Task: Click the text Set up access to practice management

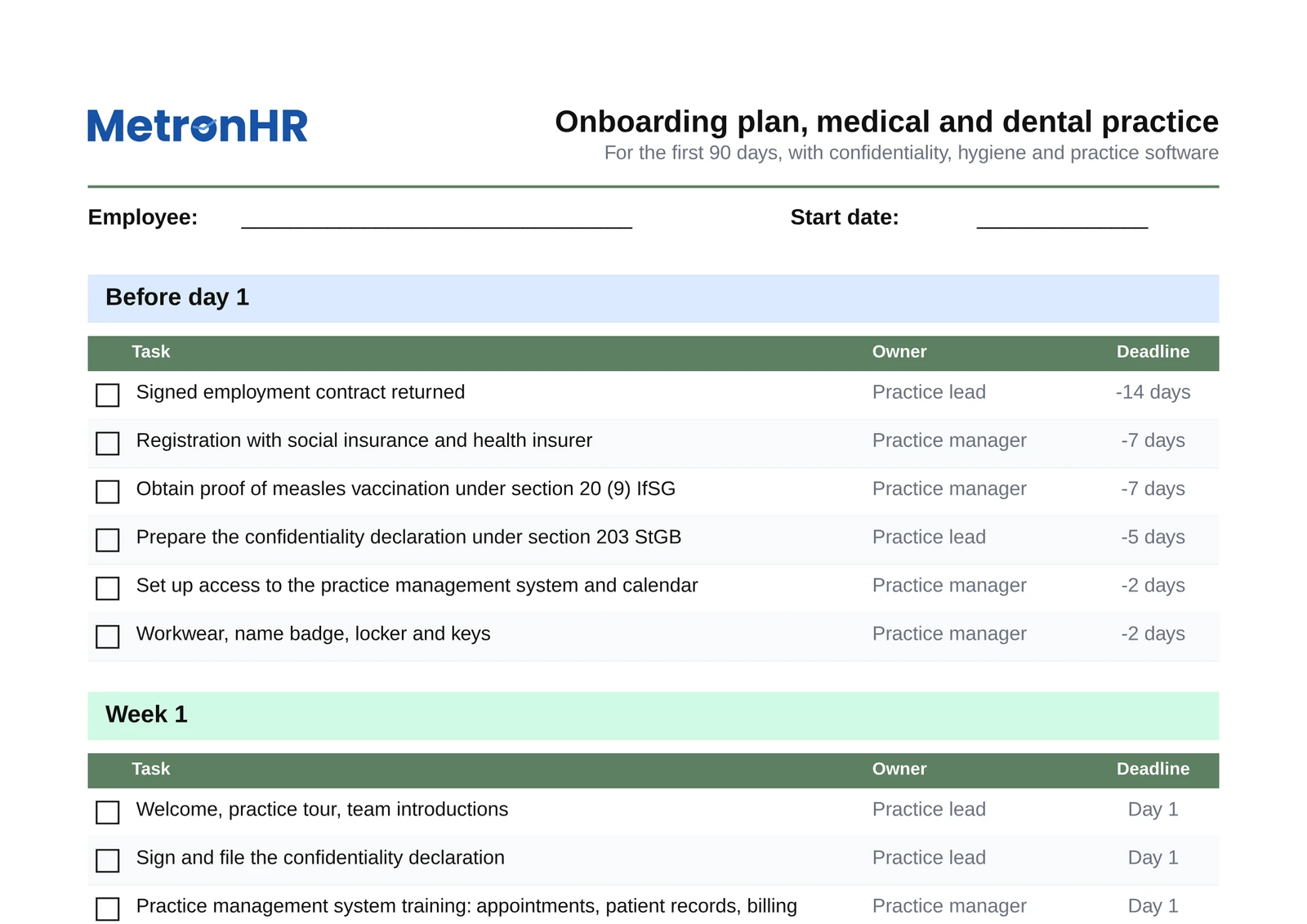Action: [417, 586]
